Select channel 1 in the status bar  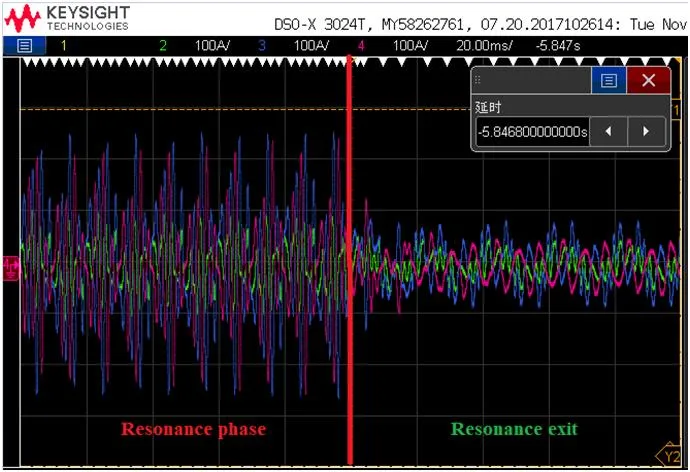tap(65, 45)
